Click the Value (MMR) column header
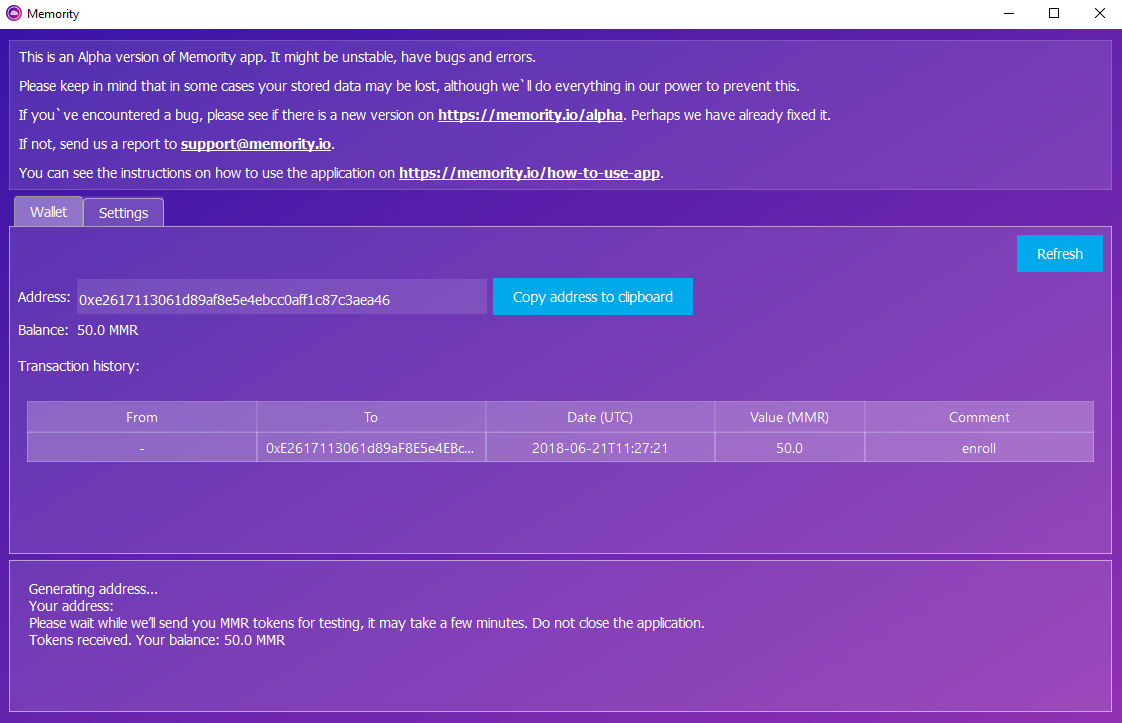 pyautogui.click(x=789, y=417)
